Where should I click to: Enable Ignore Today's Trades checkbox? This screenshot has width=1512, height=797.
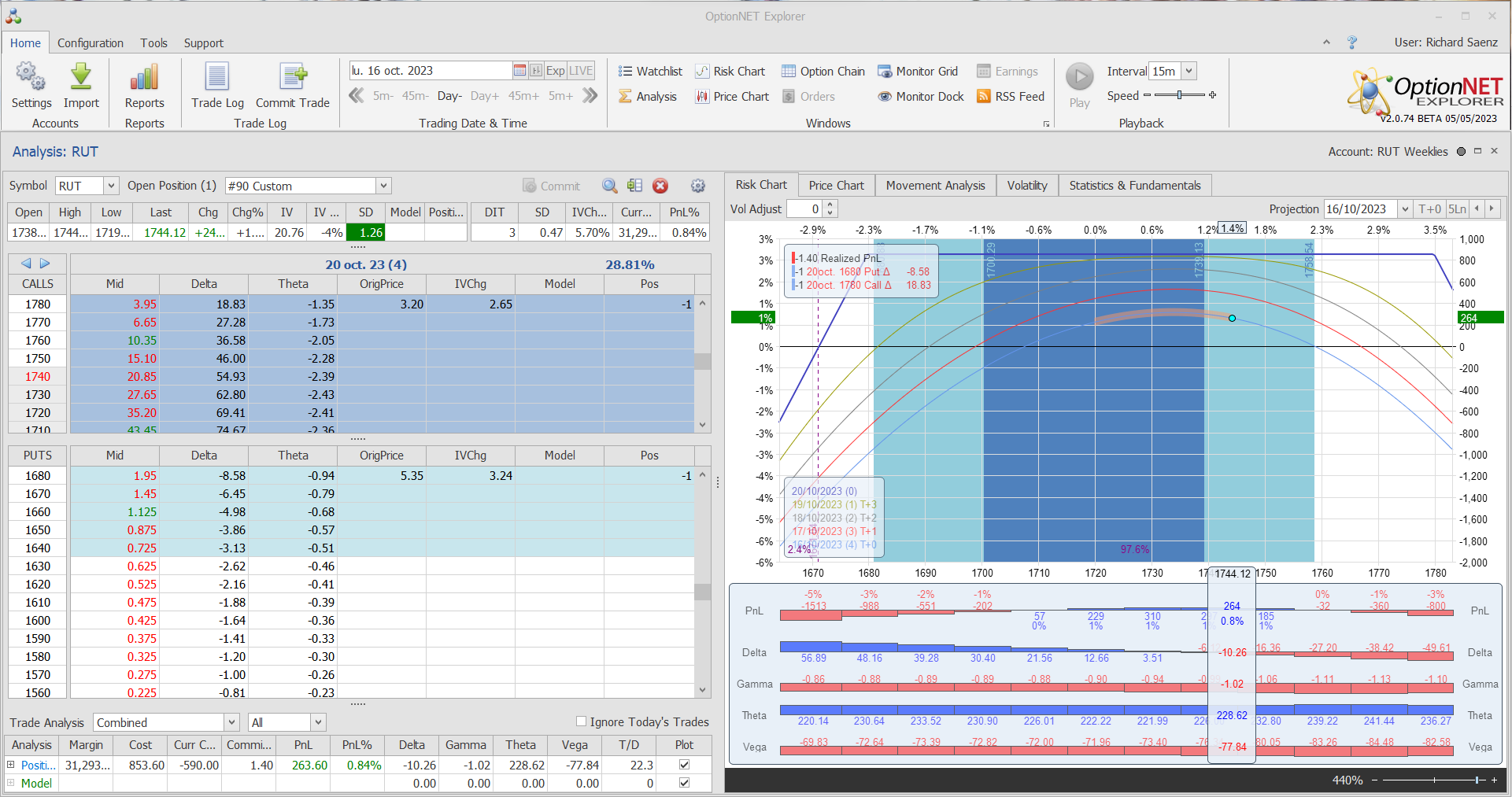(582, 721)
